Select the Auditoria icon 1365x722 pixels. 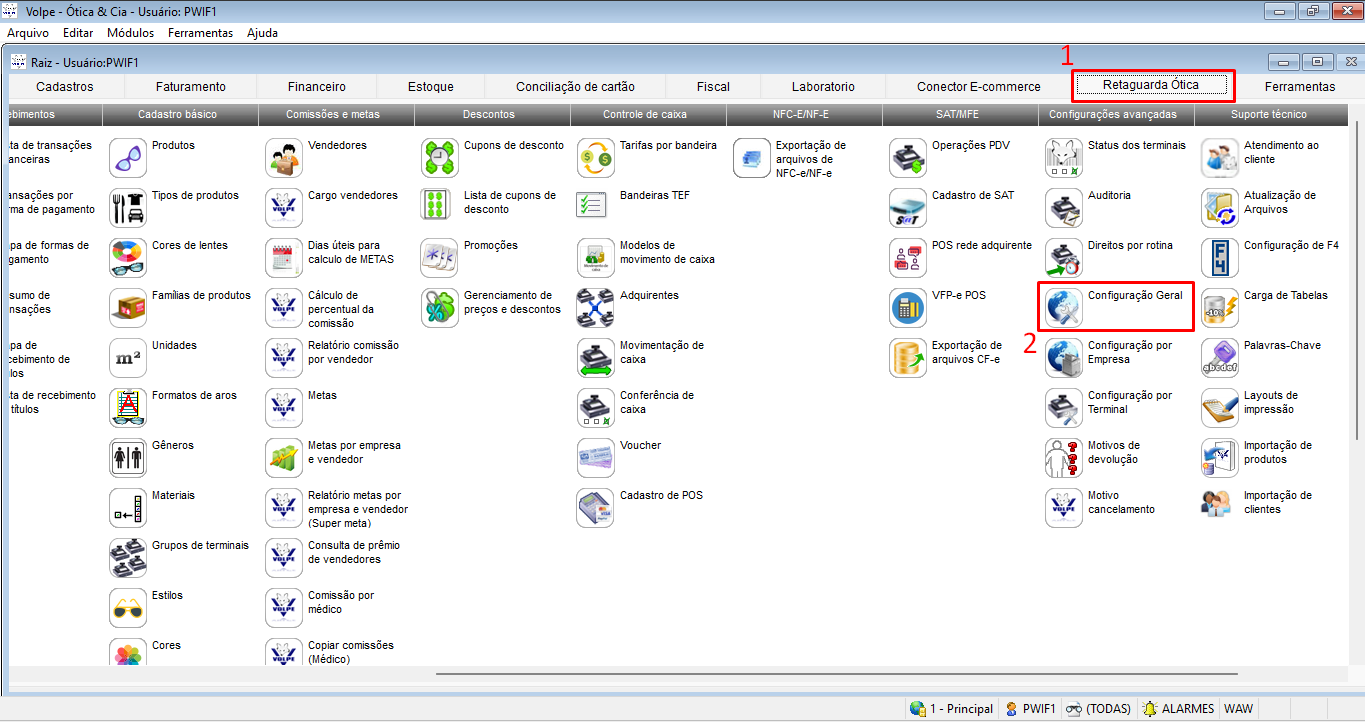tap(1064, 208)
